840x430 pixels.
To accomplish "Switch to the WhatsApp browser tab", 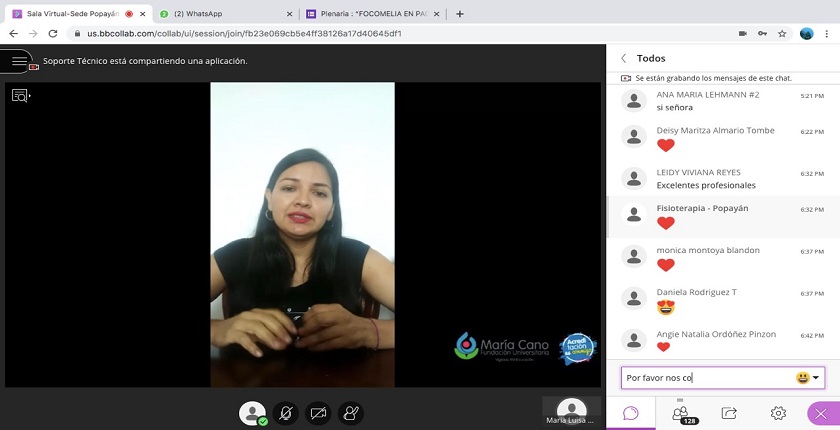I will point(225,14).
